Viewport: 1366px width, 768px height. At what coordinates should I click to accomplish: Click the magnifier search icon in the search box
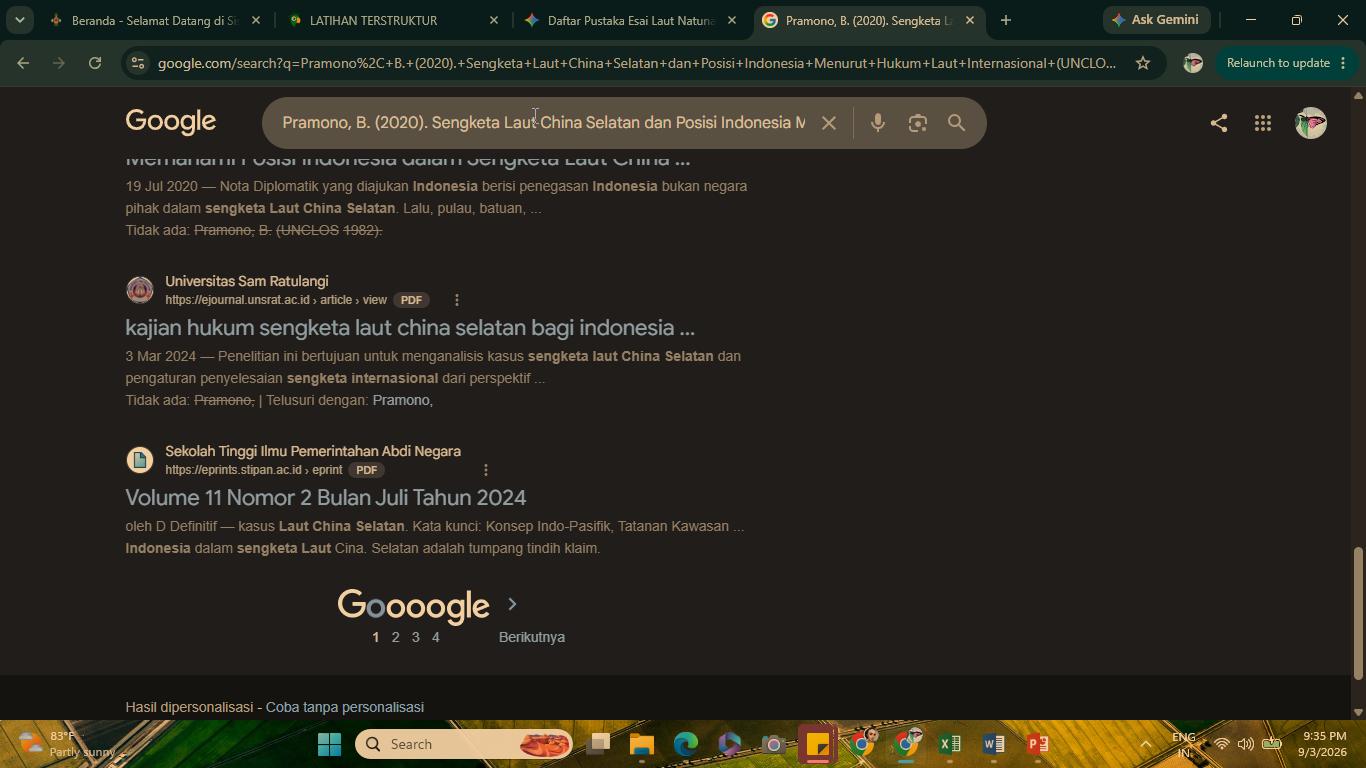957,123
